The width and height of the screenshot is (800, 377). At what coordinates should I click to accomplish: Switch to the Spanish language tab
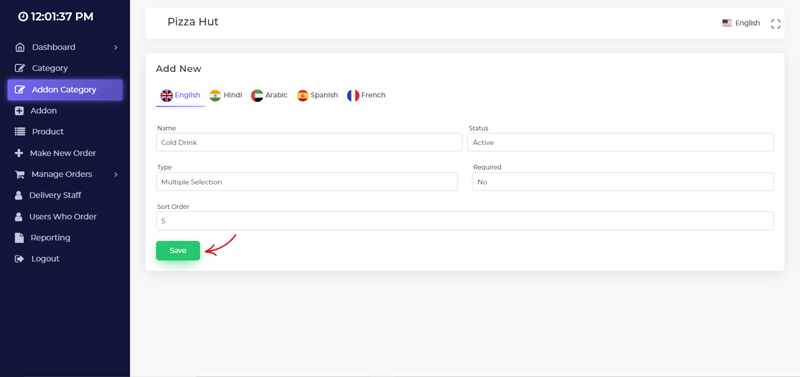pos(317,95)
